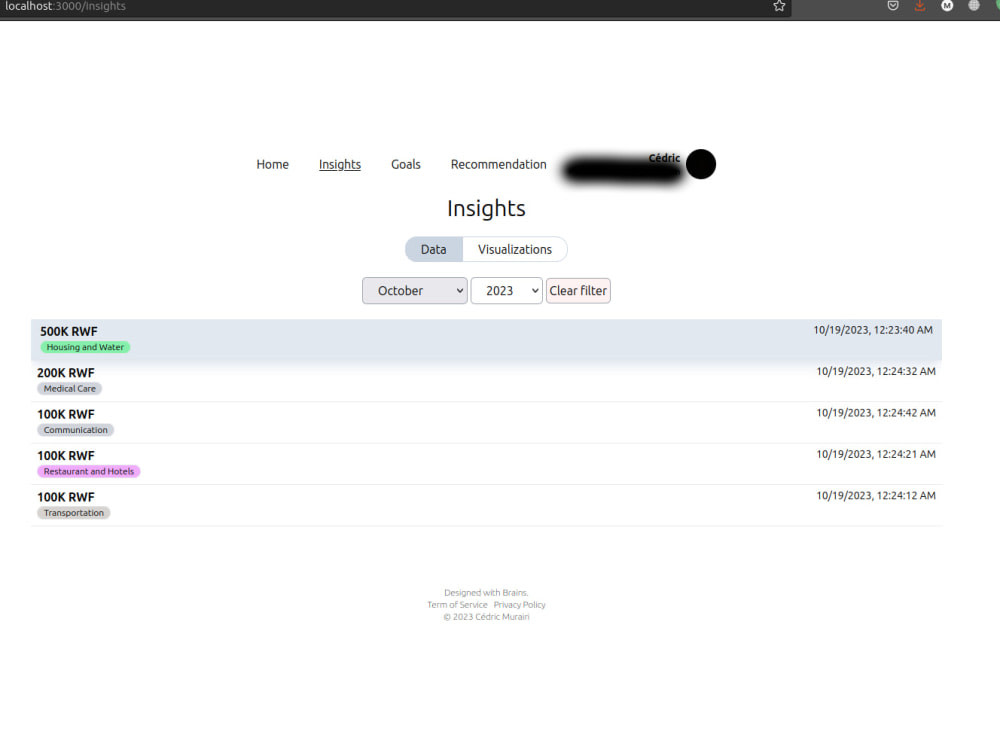Select the 200K RWF amount

[x=66, y=373]
